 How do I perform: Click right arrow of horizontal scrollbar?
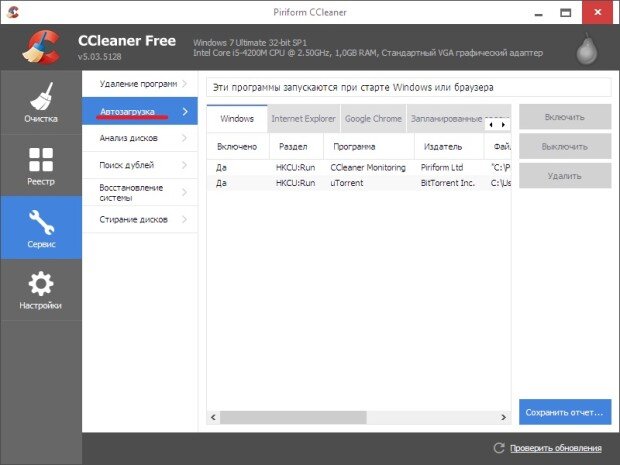coord(503,417)
